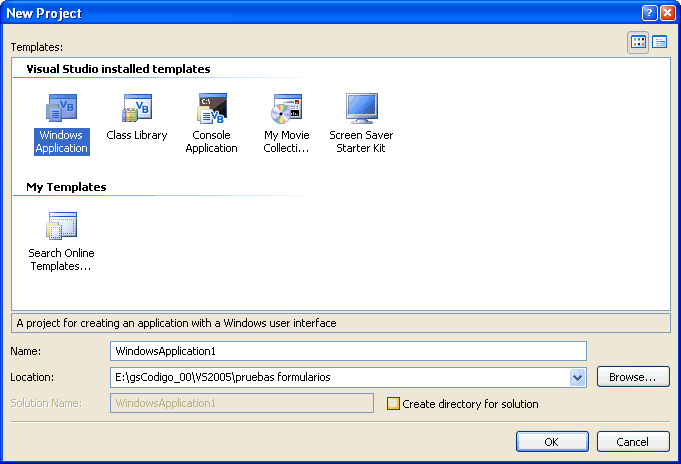Image resolution: width=681 pixels, height=464 pixels.
Task: Click the My Templates section header
Action: tap(66, 187)
